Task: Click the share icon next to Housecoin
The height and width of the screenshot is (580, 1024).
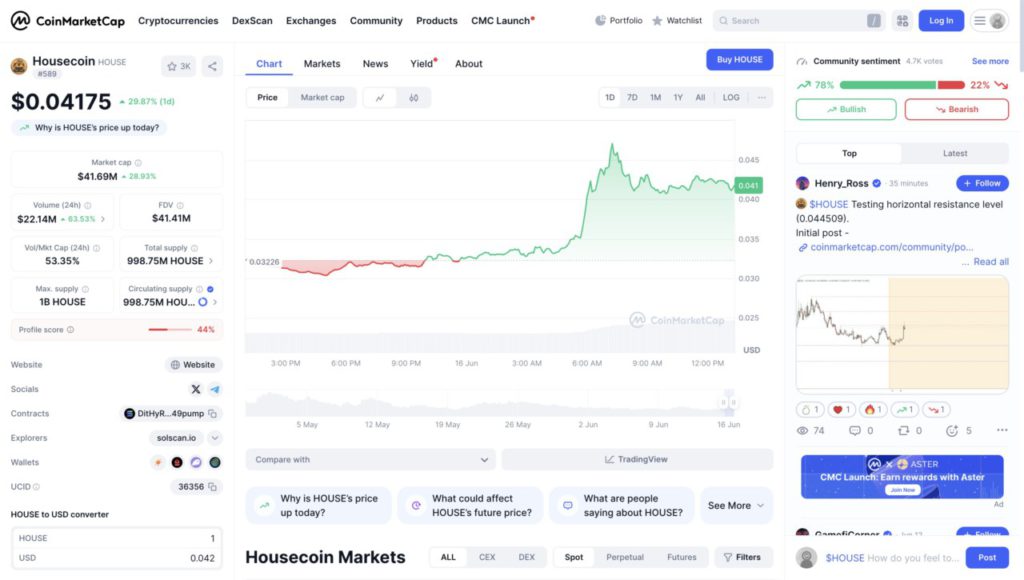Action: 212,66
